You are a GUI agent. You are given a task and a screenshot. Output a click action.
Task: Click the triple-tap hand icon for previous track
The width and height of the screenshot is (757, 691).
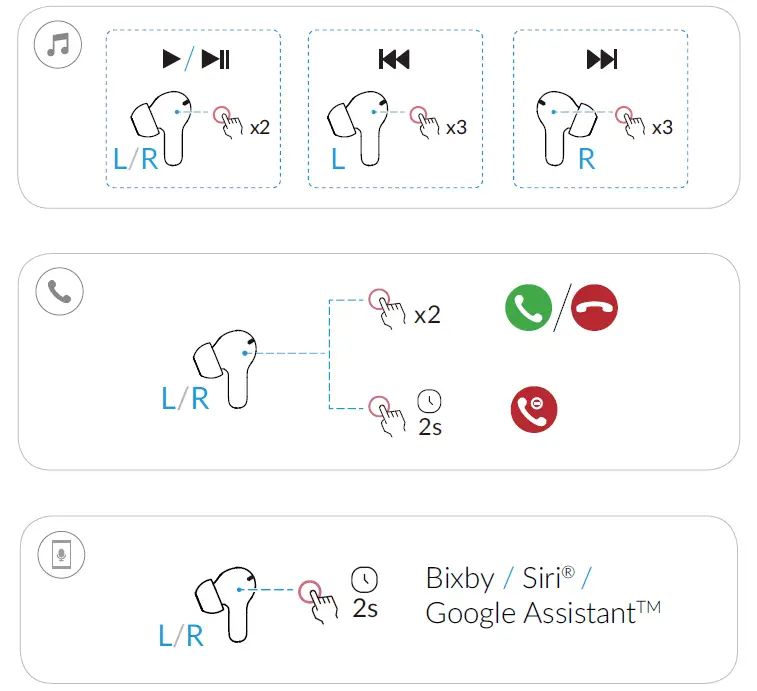click(426, 120)
